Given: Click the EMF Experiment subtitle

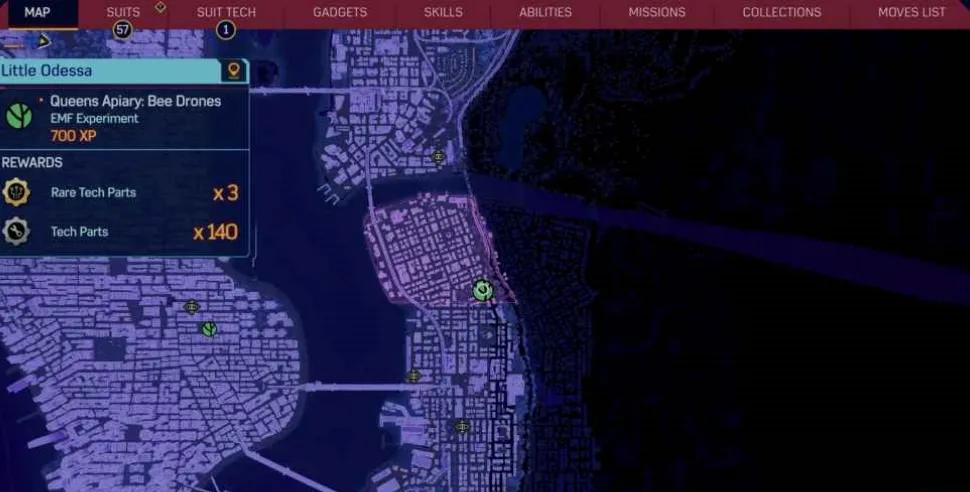Looking at the screenshot, I should [x=94, y=118].
